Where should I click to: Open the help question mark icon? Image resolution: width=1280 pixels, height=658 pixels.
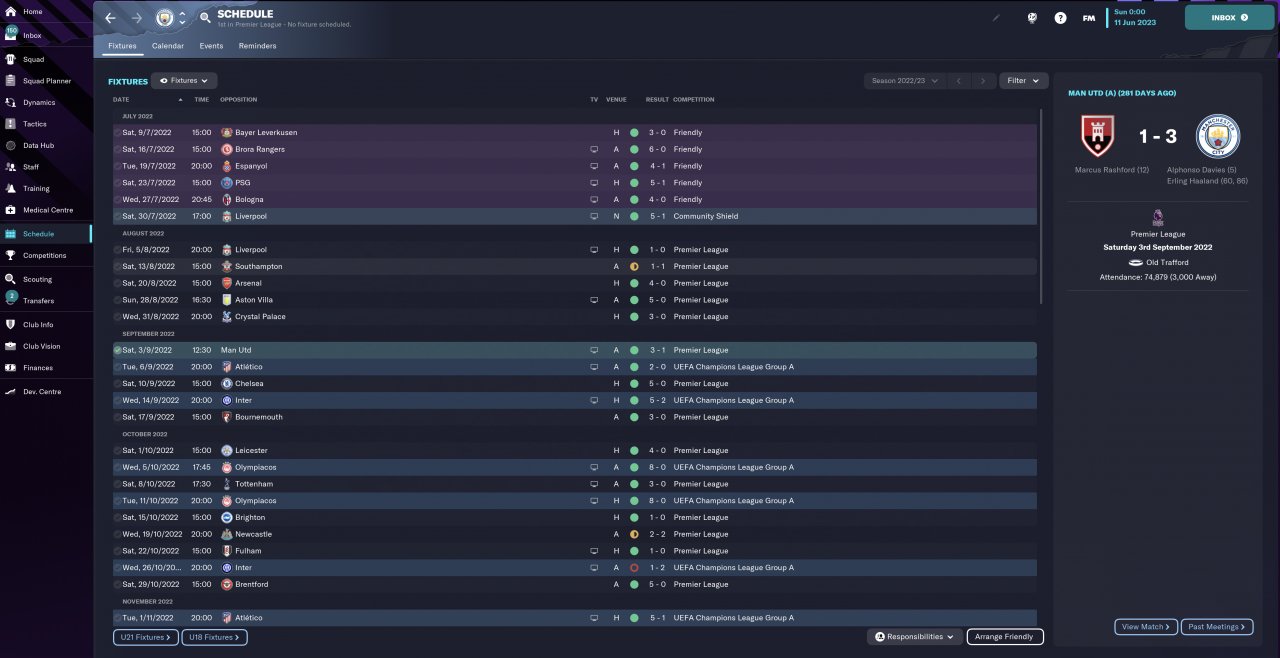click(1060, 18)
